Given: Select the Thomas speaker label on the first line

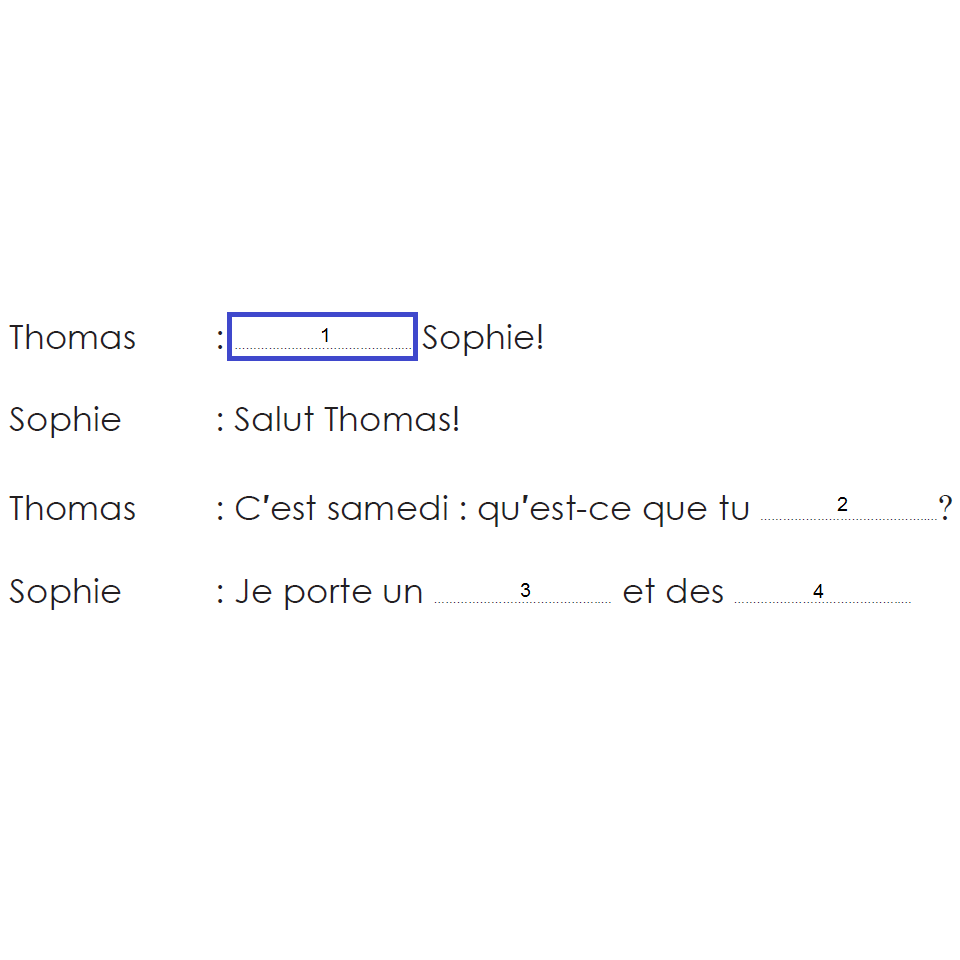Looking at the screenshot, I should (x=73, y=338).
